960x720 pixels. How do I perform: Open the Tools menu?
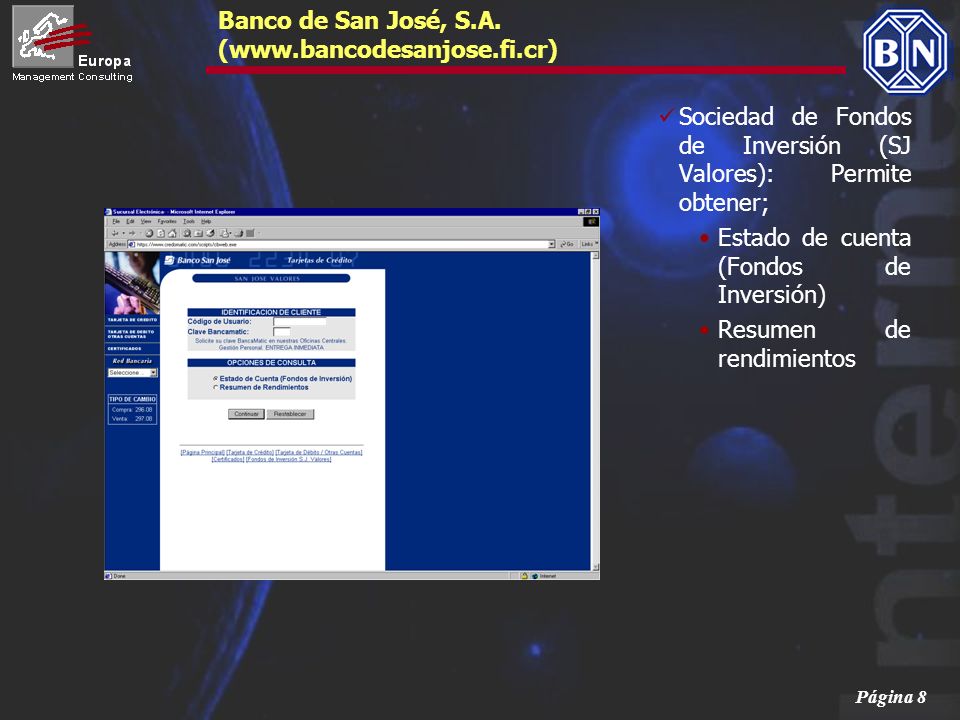(x=189, y=222)
